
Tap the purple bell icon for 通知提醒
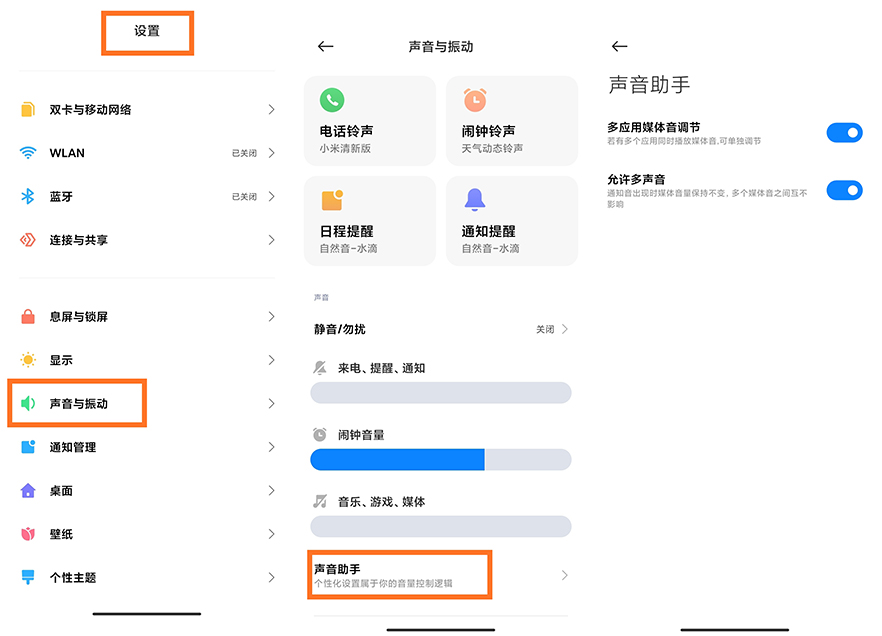coord(474,200)
